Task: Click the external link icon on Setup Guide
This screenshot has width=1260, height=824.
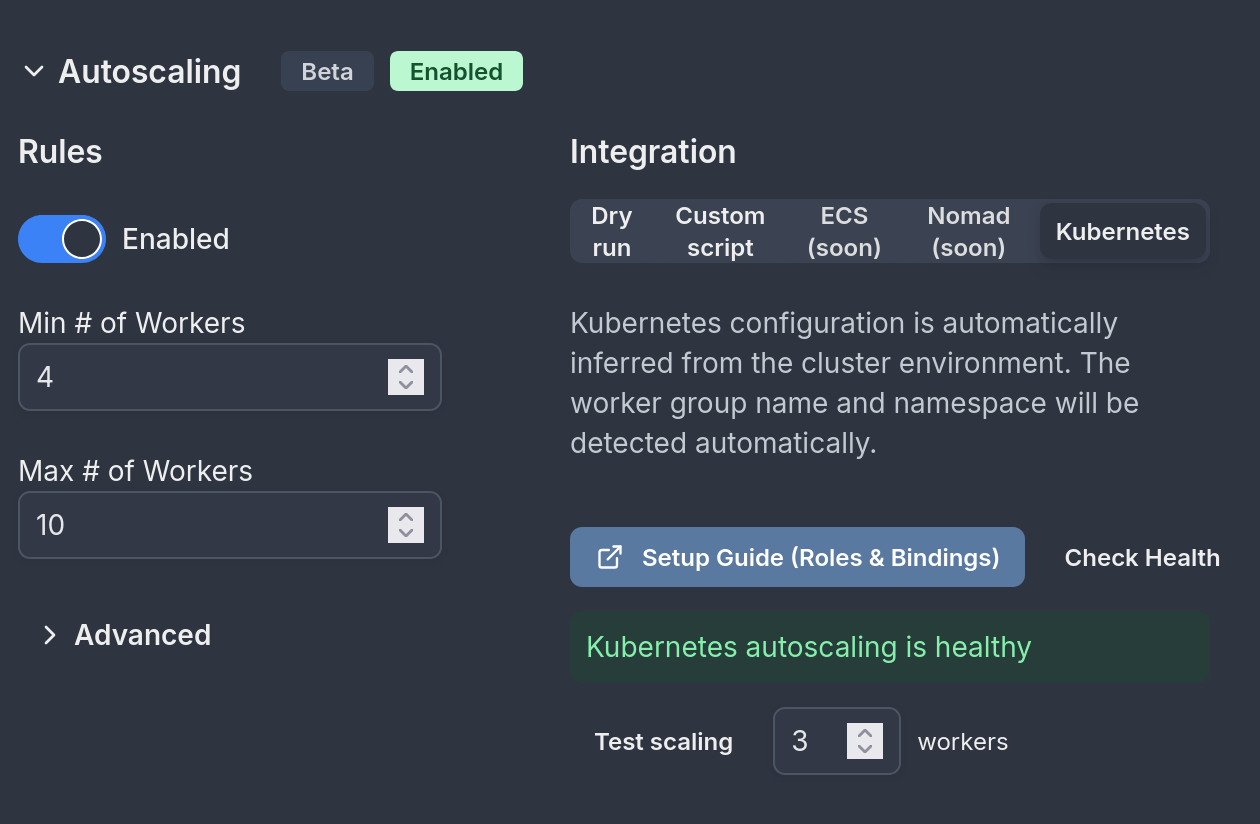Action: click(x=609, y=557)
